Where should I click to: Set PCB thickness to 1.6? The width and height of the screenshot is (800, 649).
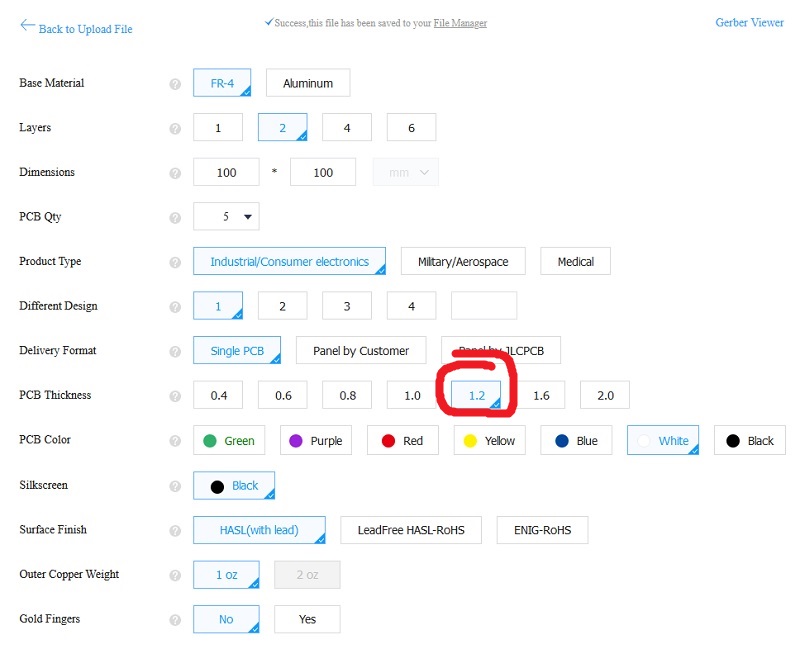coord(541,395)
